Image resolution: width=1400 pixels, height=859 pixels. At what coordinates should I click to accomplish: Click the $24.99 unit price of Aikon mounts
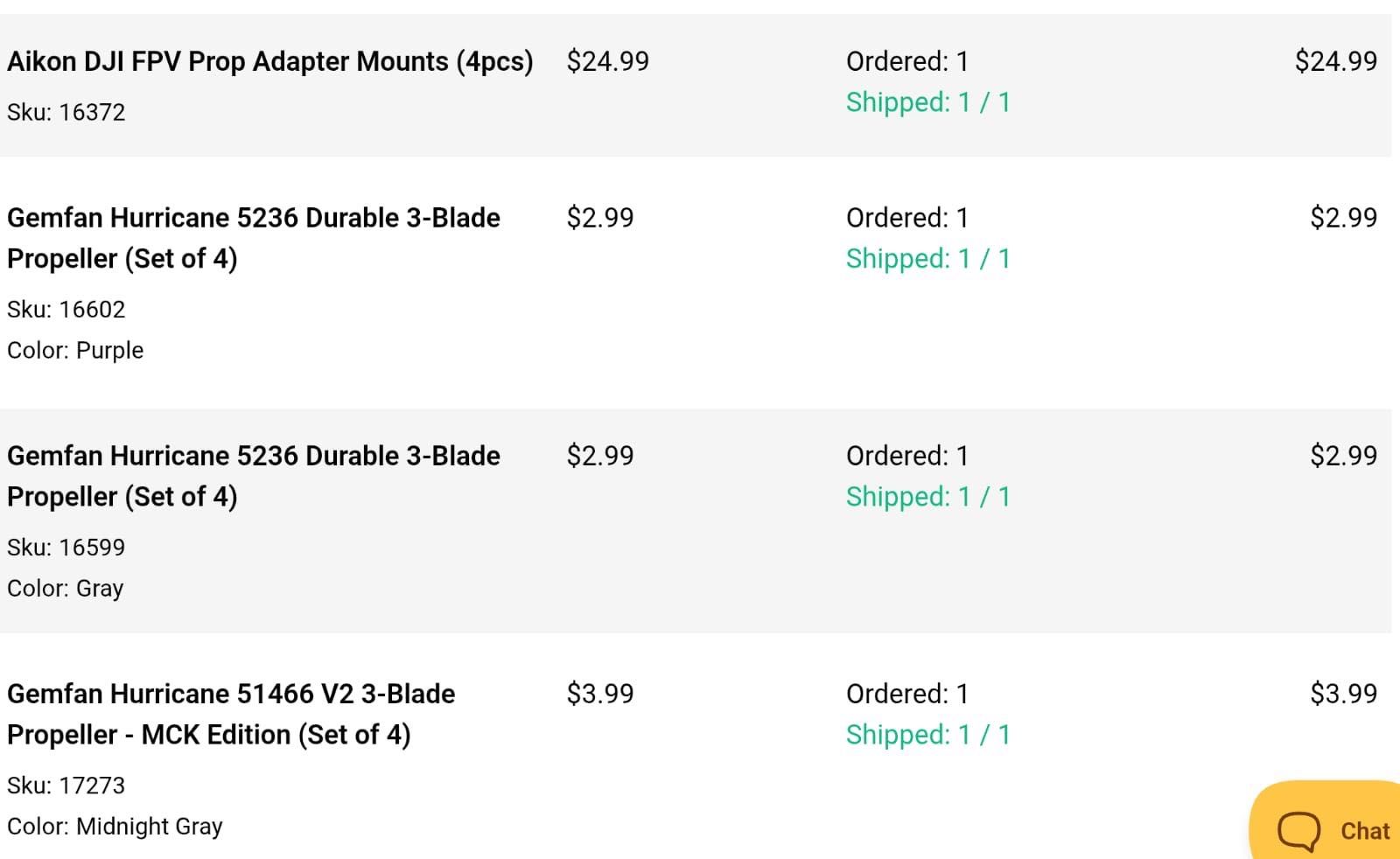point(608,61)
